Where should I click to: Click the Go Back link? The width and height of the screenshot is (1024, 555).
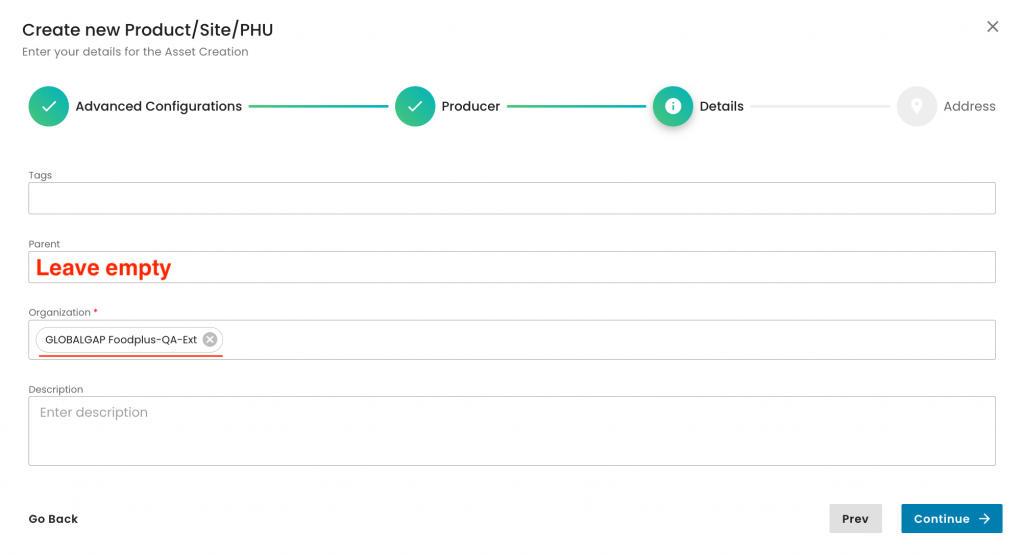point(53,519)
